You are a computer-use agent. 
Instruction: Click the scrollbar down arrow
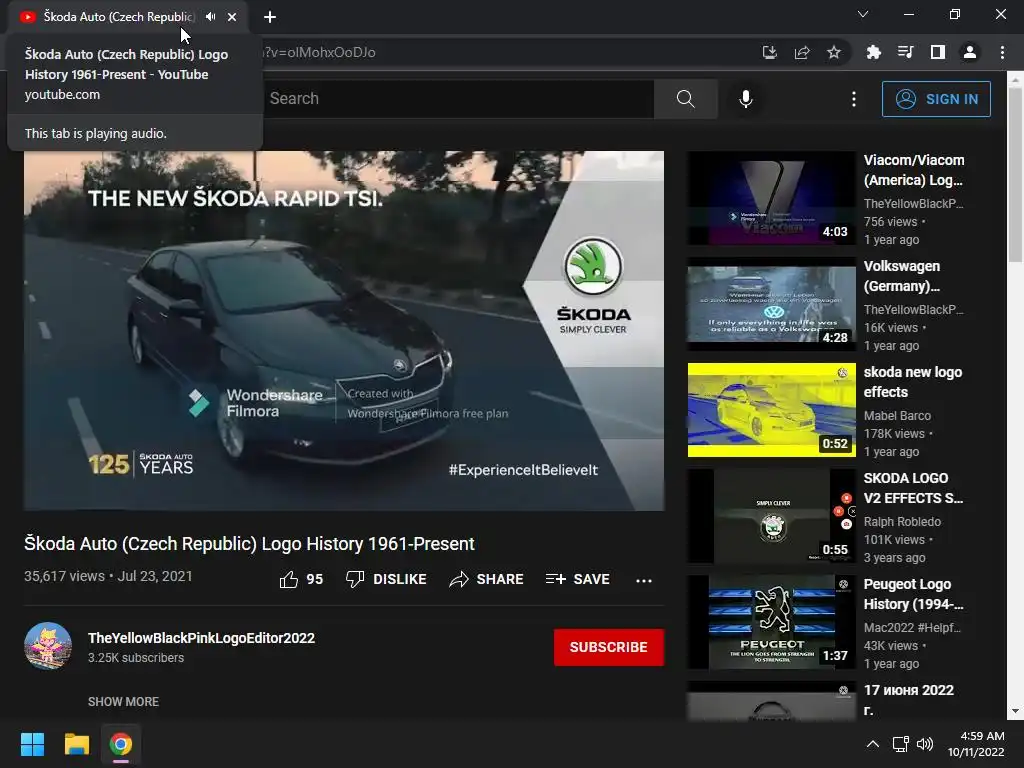click(x=1016, y=712)
